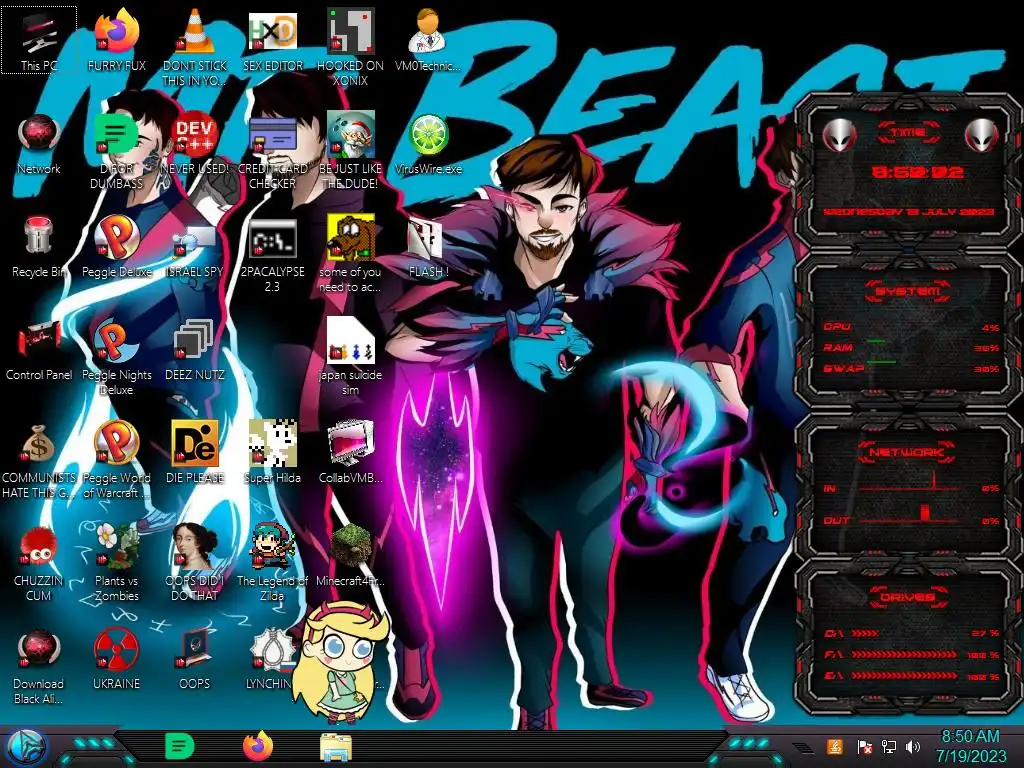1024x768 pixels.
Task: Launch The Legend of Zilda
Action: click(x=273, y=564)
